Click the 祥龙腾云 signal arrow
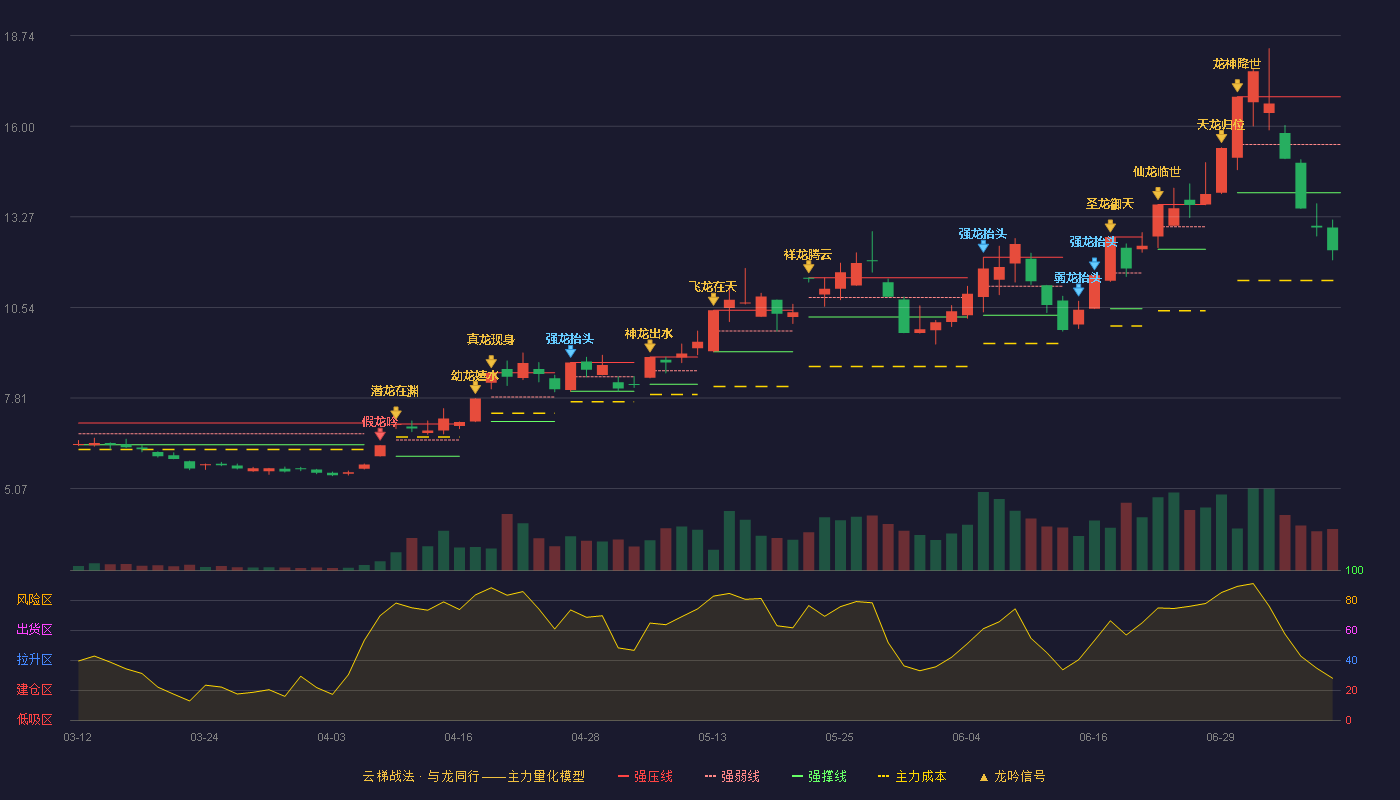Image resolution: width=1400 pixels, height=800 pixels. 808,267
